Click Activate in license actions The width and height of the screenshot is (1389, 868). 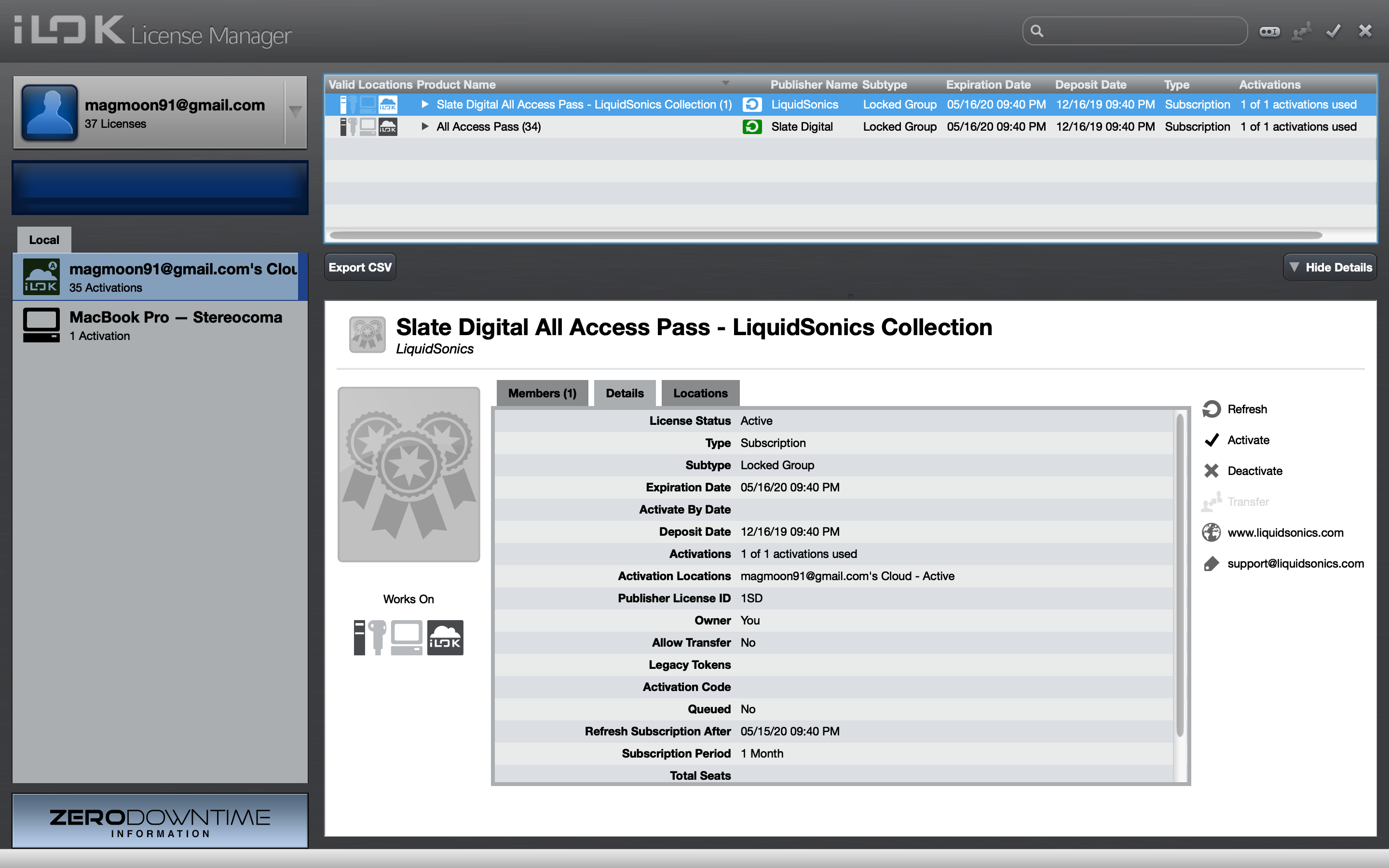coord(1247,440)
